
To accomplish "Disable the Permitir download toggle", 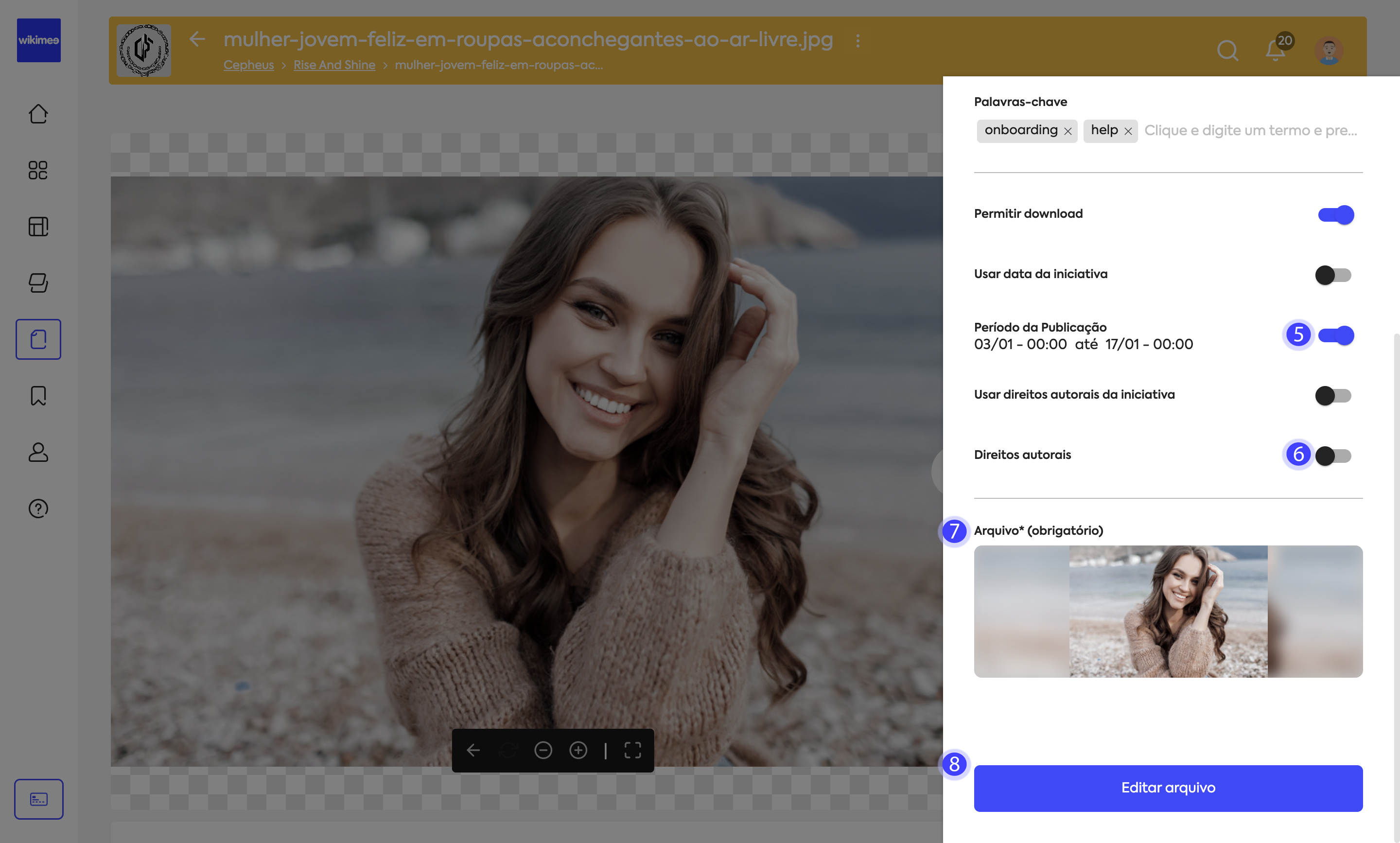I will [1335, 215].
